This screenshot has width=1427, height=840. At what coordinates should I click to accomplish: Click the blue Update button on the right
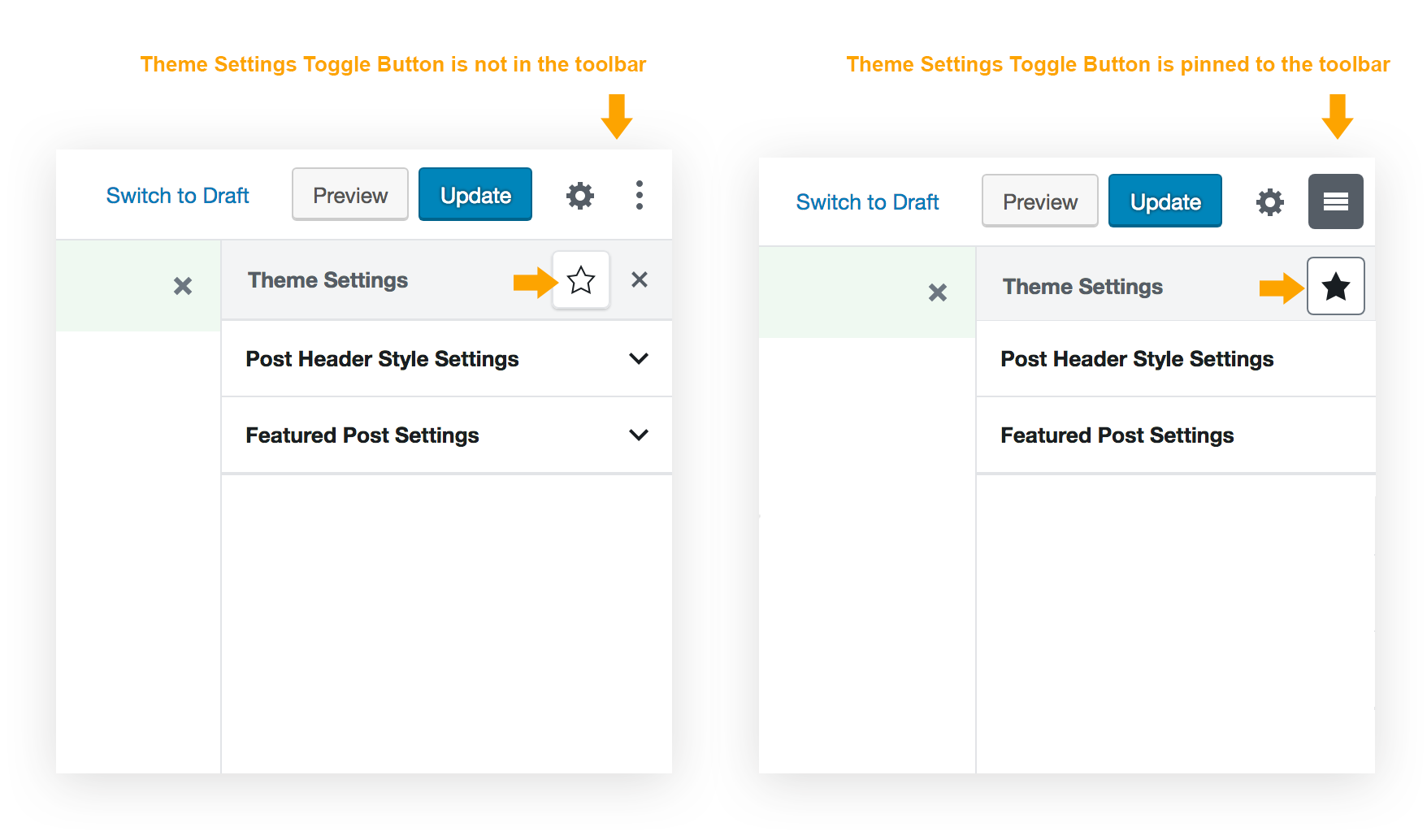pyautogui.click(x=1165, y=201)
